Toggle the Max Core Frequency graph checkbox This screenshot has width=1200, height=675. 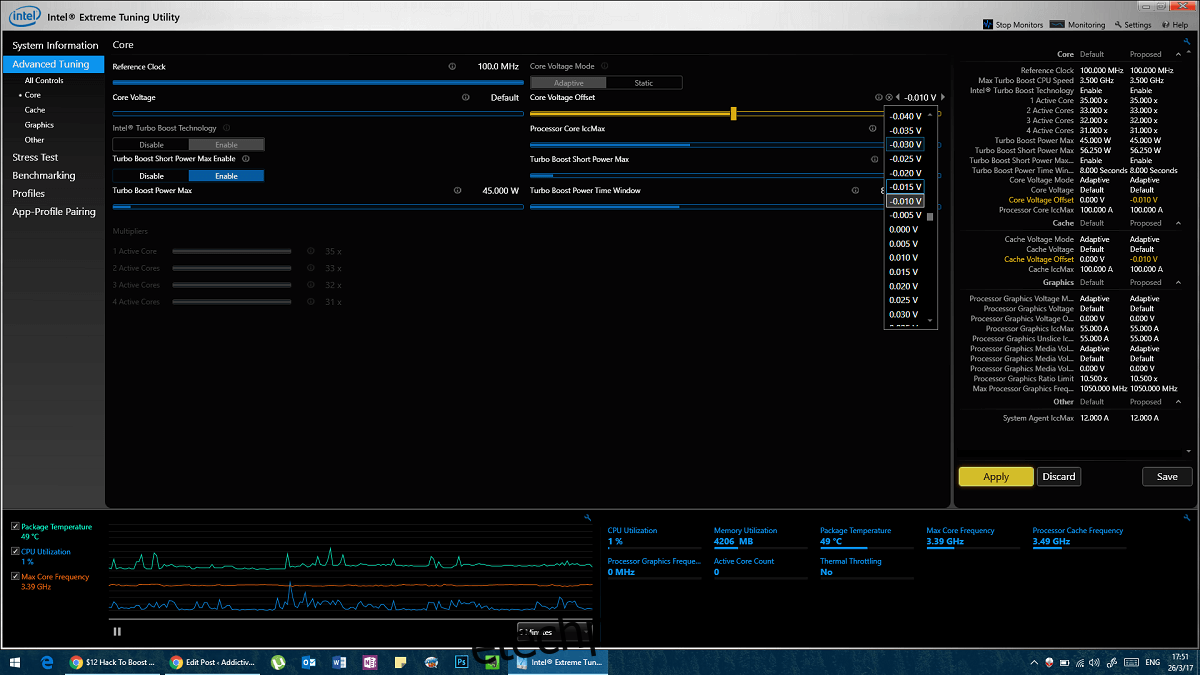pyautogui.click(x=15, y=576)
